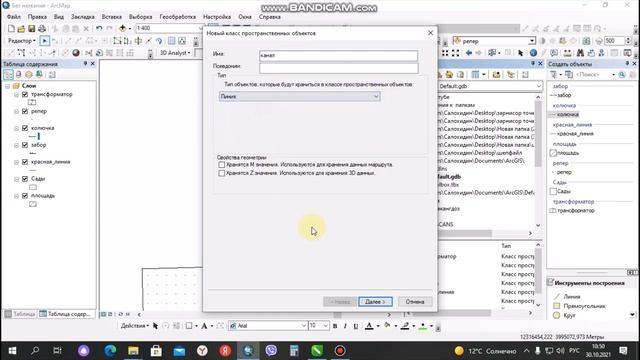640x360 pixels.
Task: Create a new map document with New icon
Action: [11, 29]
